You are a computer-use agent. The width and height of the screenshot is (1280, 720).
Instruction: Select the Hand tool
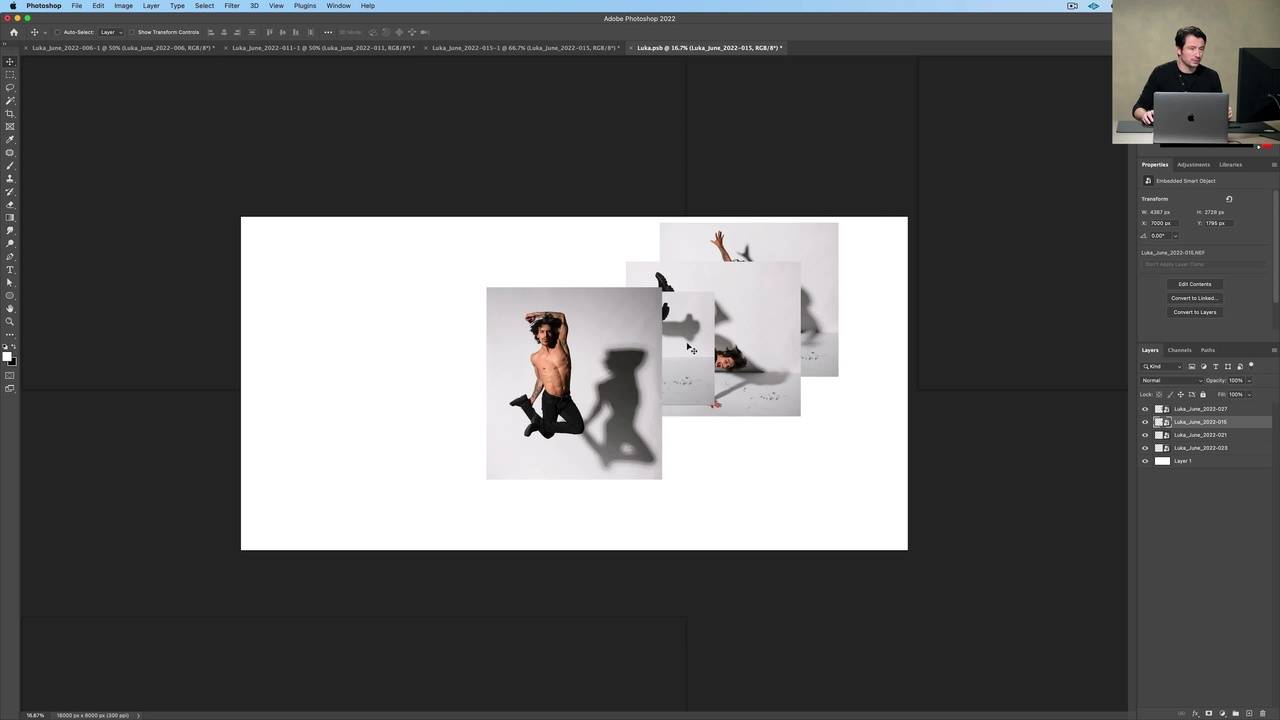point(10,308)
